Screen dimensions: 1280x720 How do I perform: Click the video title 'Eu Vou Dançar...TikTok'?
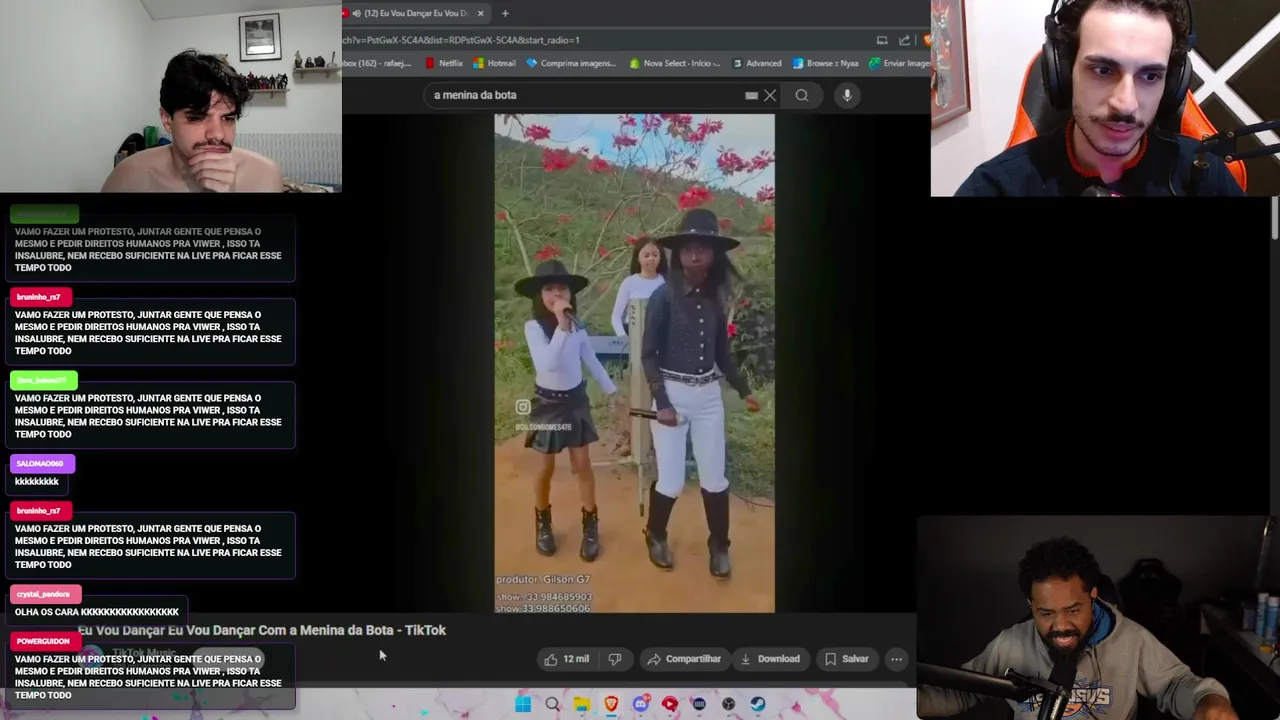point(262,630)
